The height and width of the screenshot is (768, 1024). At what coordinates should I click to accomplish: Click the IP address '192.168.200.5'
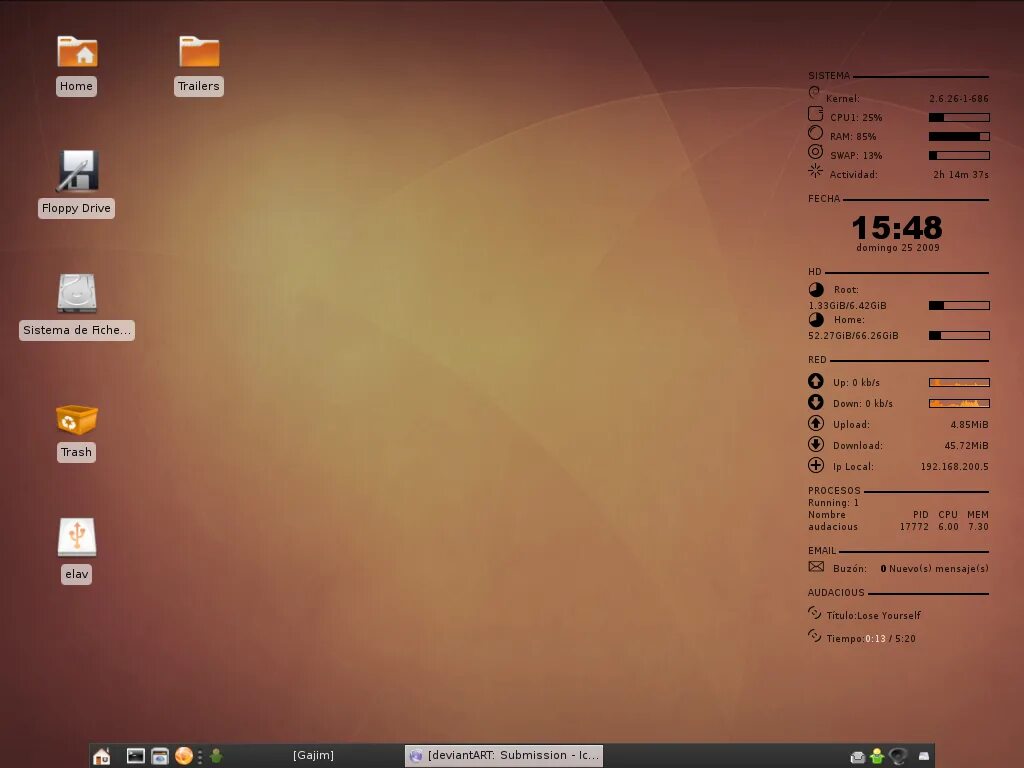pyautogui.click(x=955, y=467)
